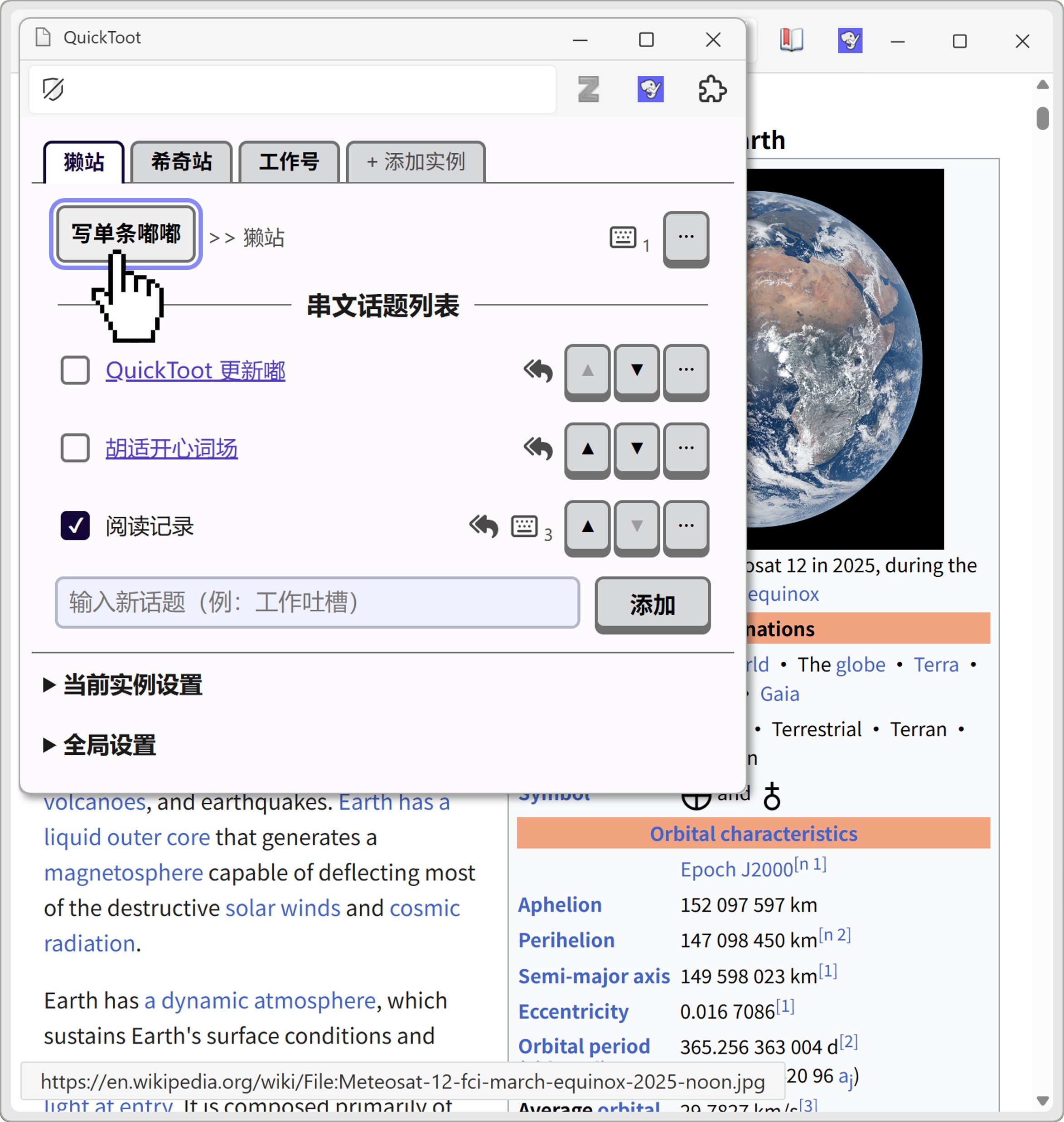
Task: Click reply arrows icon for 胡适开心词场
Action: 538,448
